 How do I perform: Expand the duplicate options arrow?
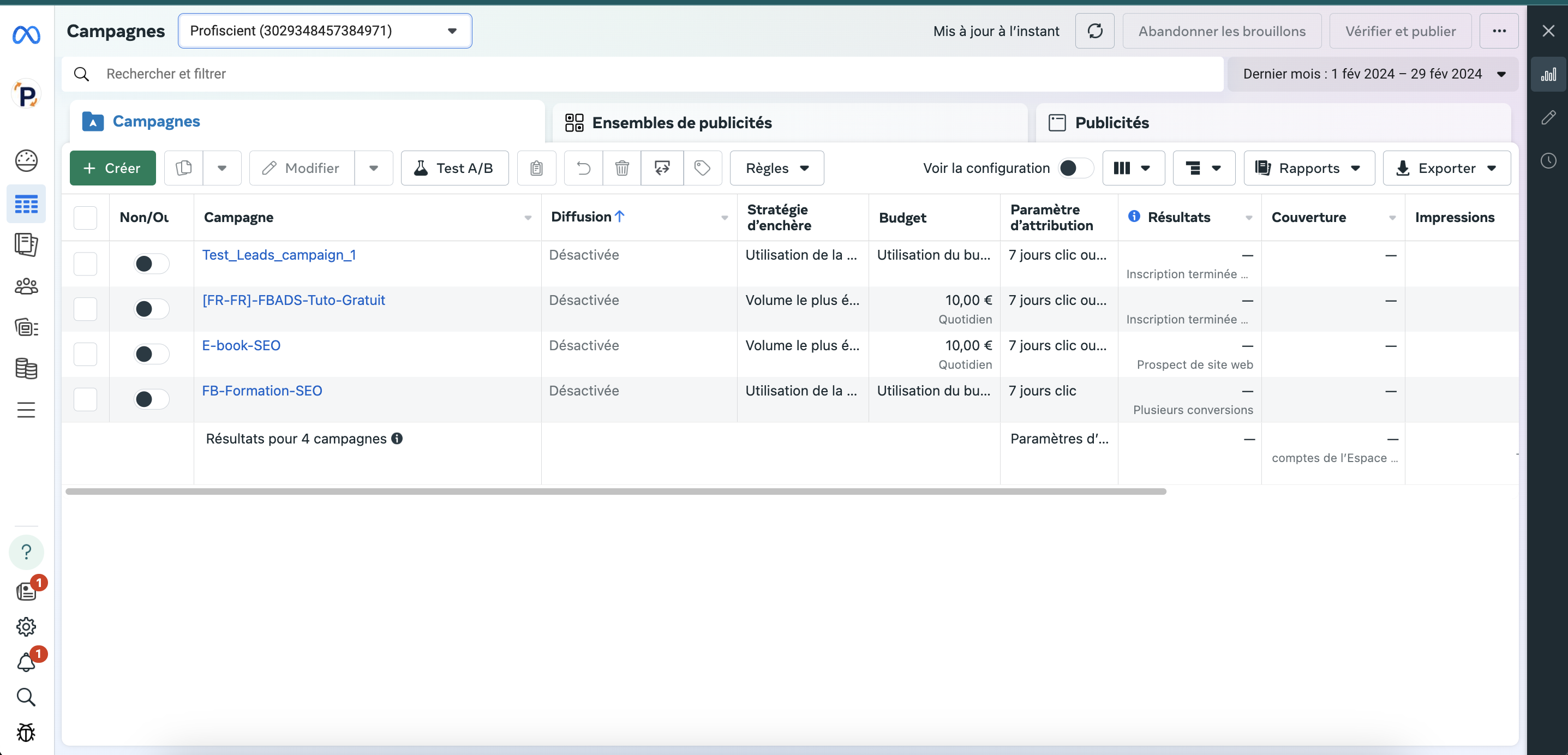click(x=222, y=168)
